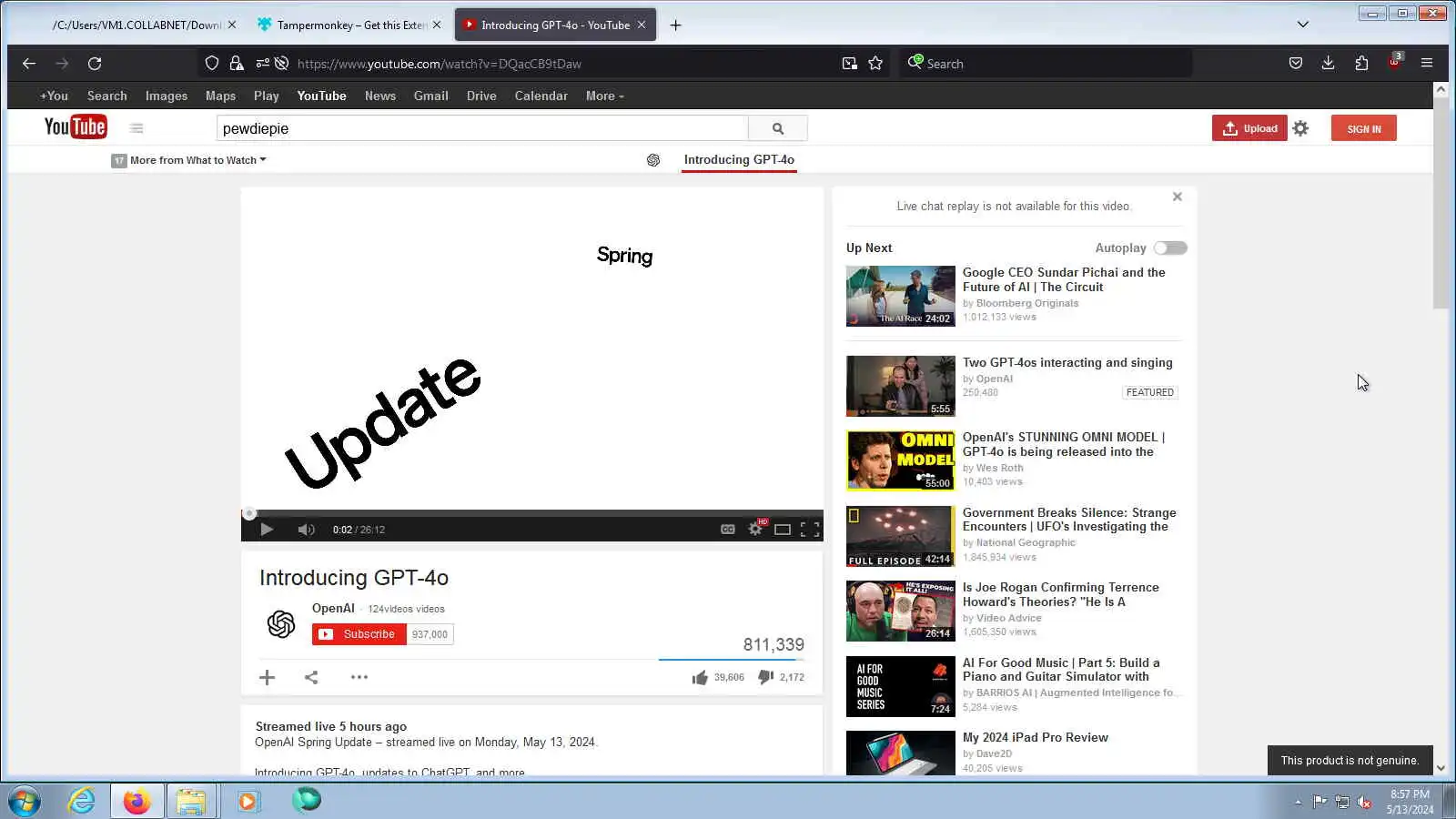Open the three-dots more actions menu
The height and width of the screenshot is (819, 1456).
pos(359,677)
